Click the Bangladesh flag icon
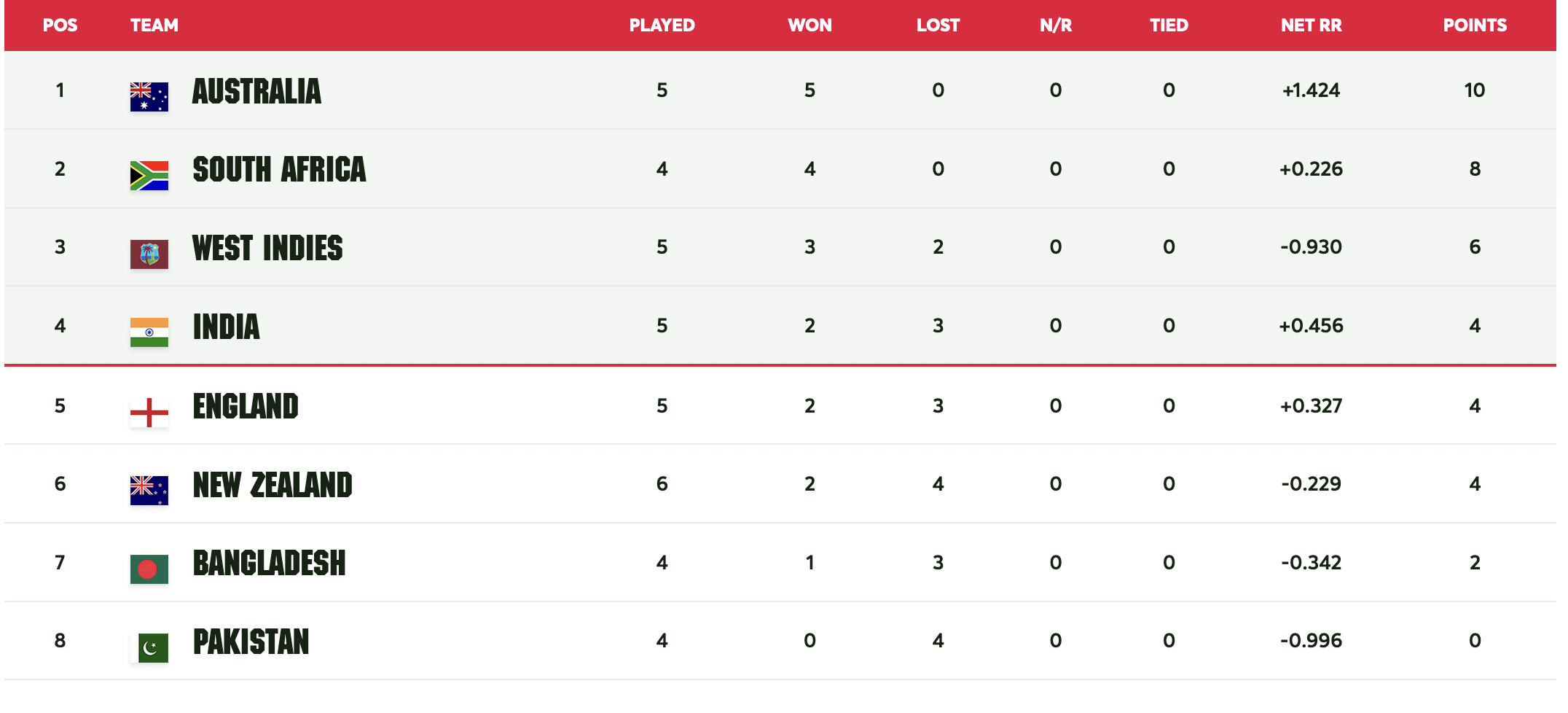This screenshot has height=713, width=1568. (x=149, y=569)
